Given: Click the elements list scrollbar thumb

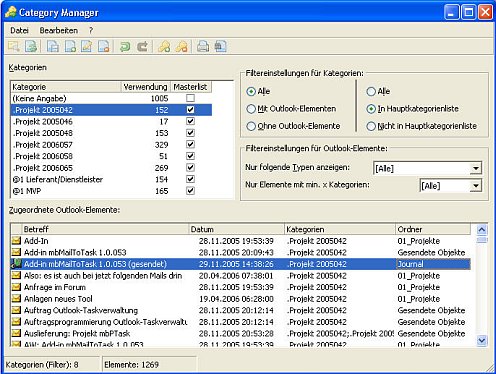Looking at the screenshot, I should 482,240.
